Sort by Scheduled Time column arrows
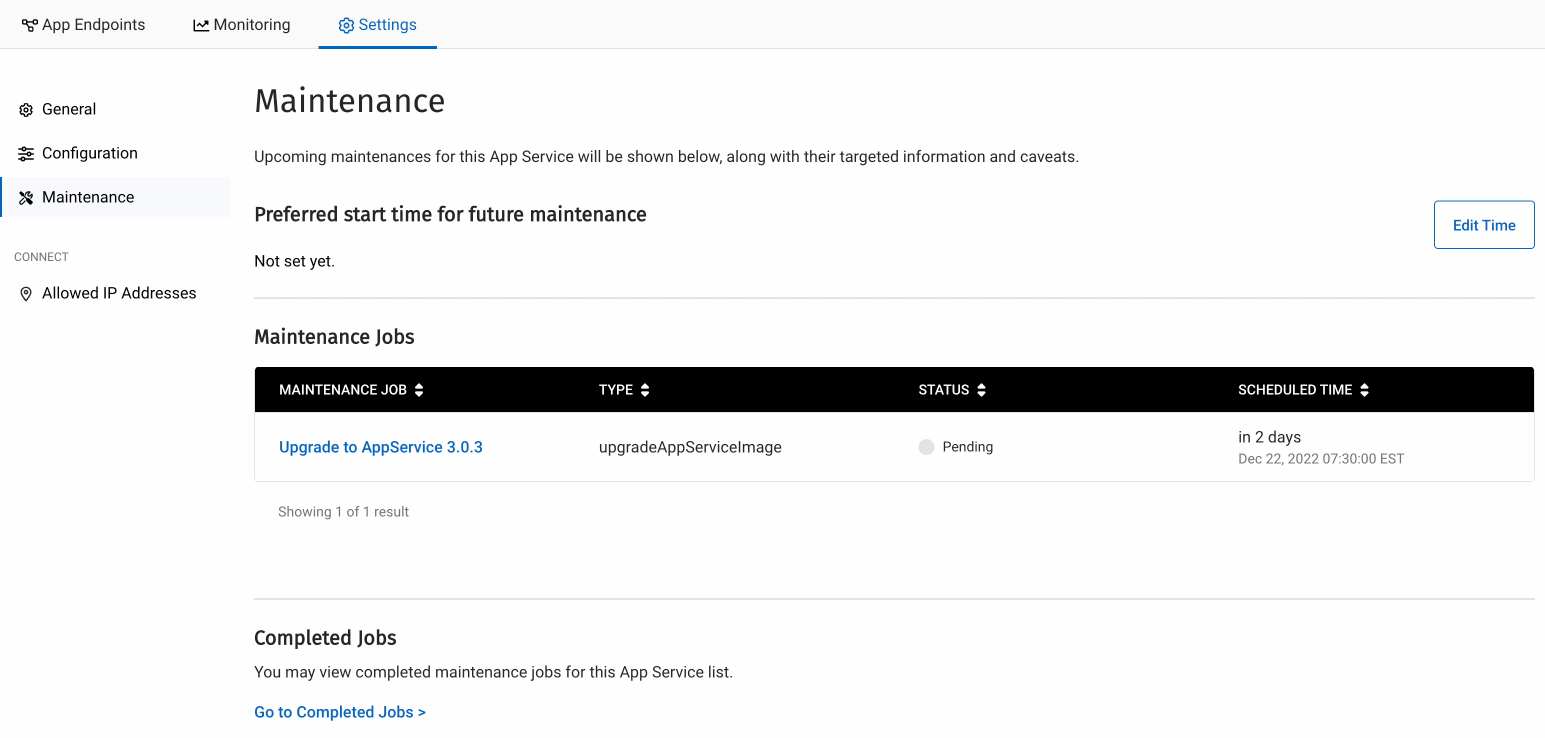This screenshot has height=738, width=1545. click(x=1364, y=390)
